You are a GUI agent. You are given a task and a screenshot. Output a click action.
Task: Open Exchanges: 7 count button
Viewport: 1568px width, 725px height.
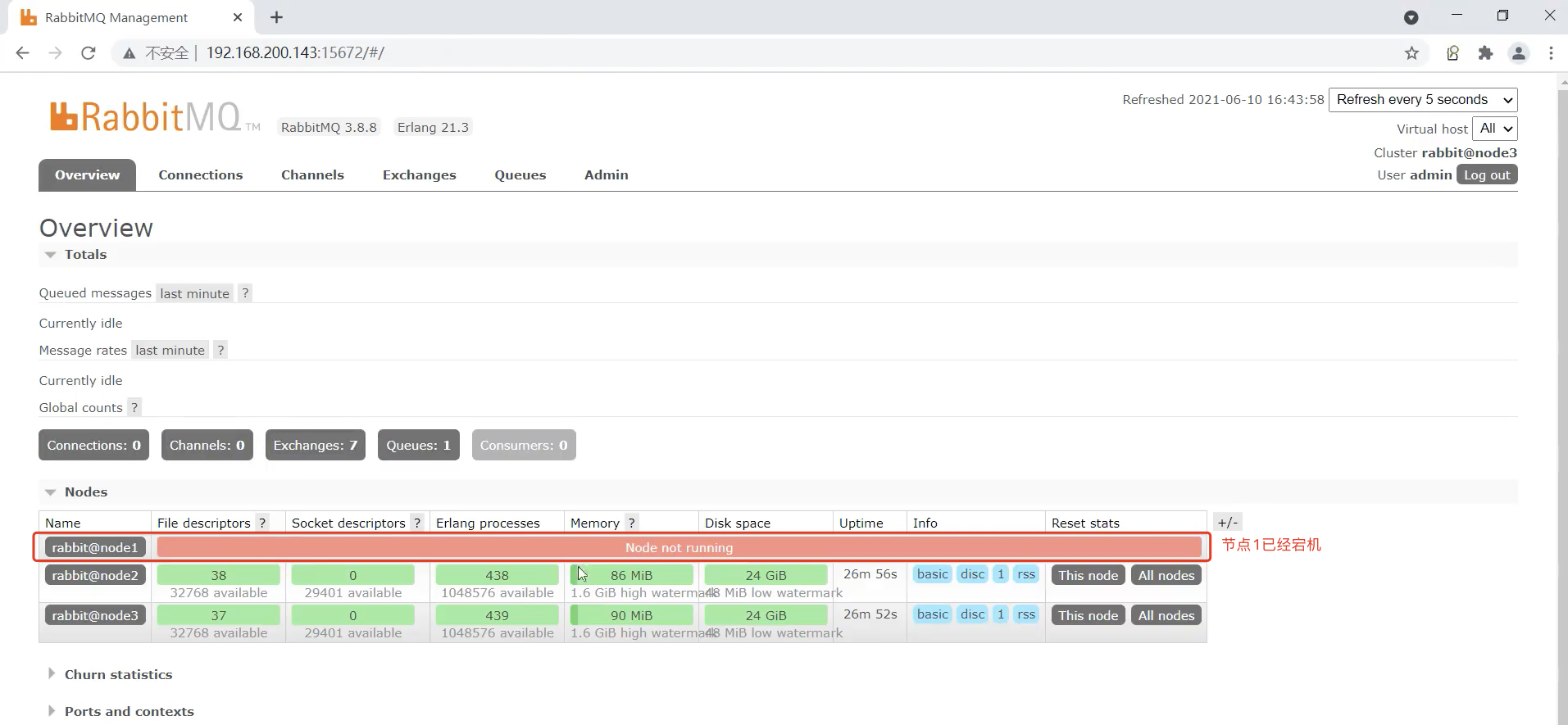(x=316, y=446)
